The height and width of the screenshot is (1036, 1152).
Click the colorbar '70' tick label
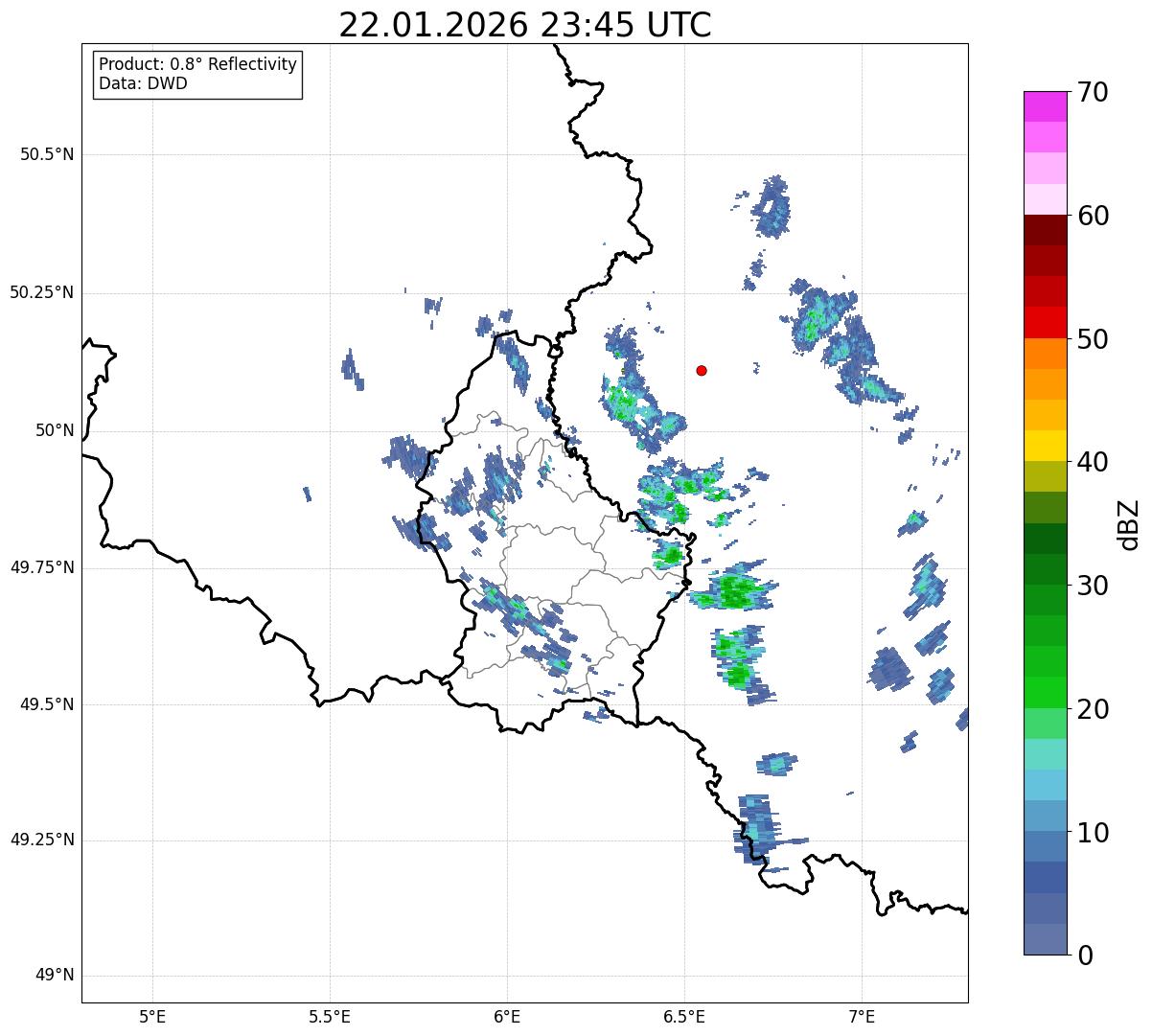coord(1093,92)
